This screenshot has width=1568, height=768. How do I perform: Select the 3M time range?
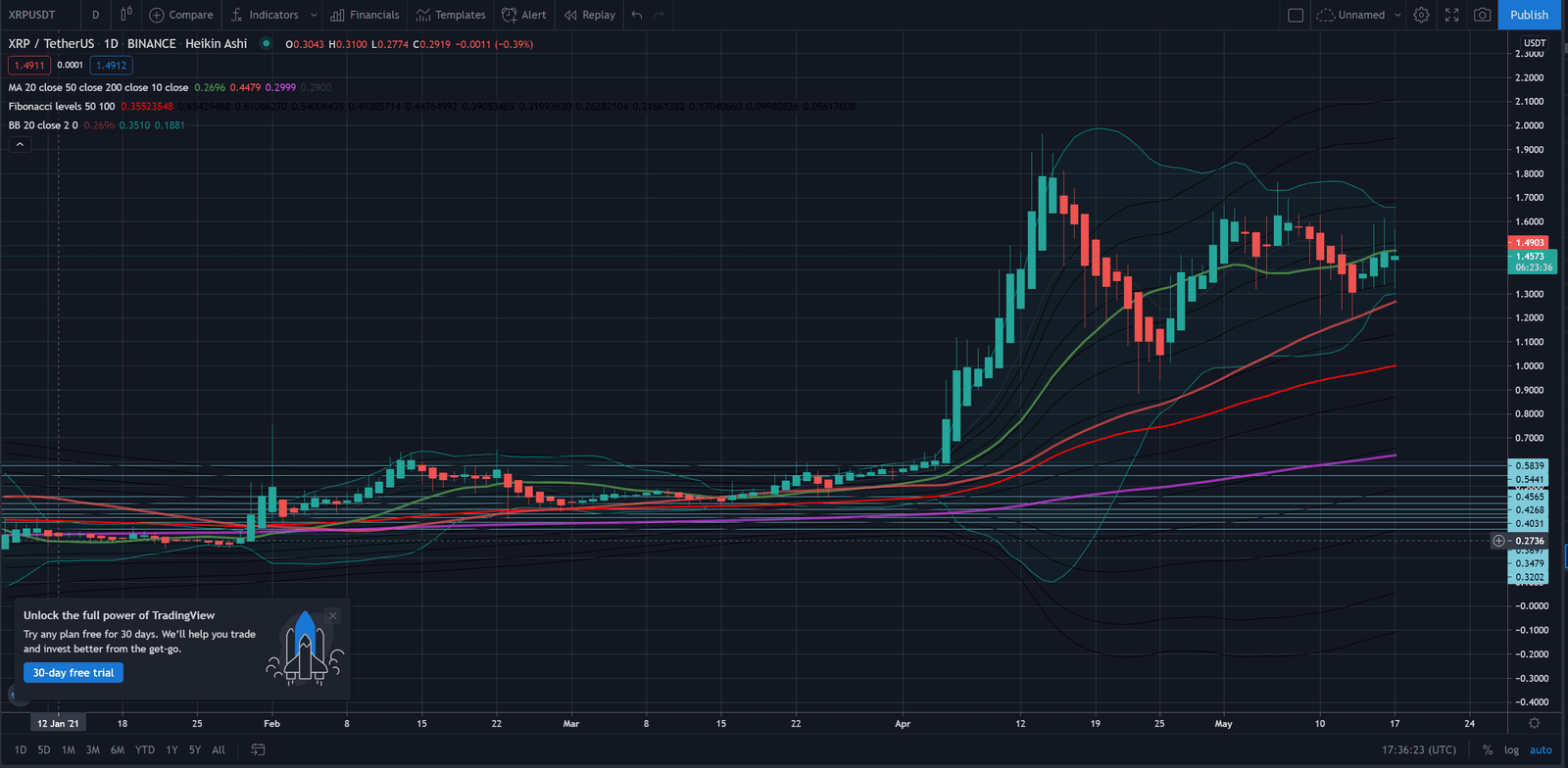coord(92,749)
